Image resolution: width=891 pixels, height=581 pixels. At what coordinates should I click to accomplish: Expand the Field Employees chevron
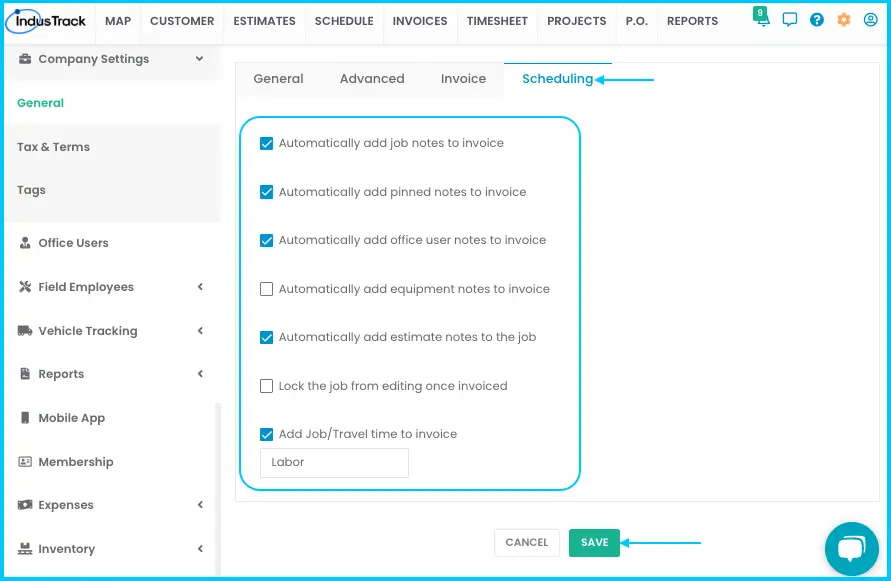[200, 287]
